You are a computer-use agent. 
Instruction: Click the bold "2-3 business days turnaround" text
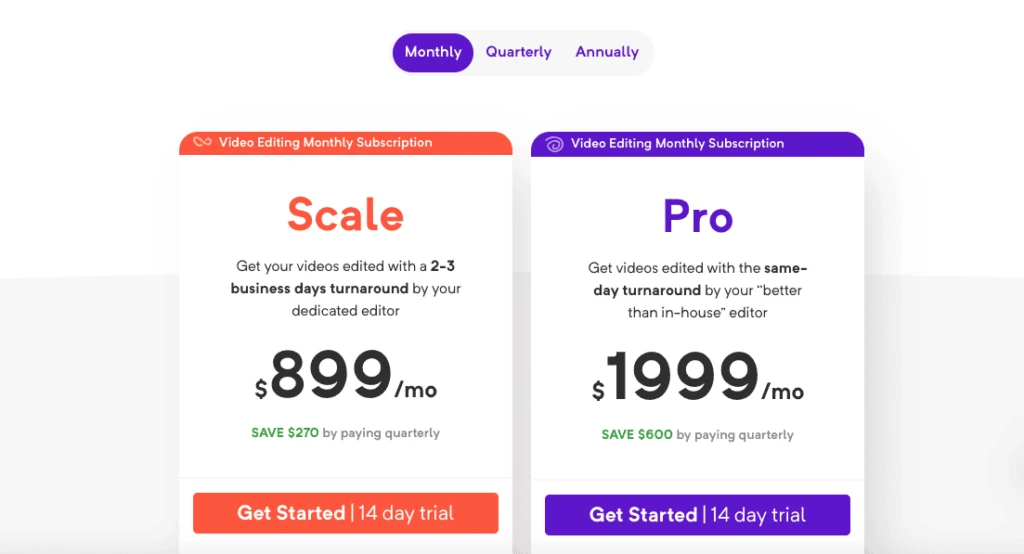(320, 288)
